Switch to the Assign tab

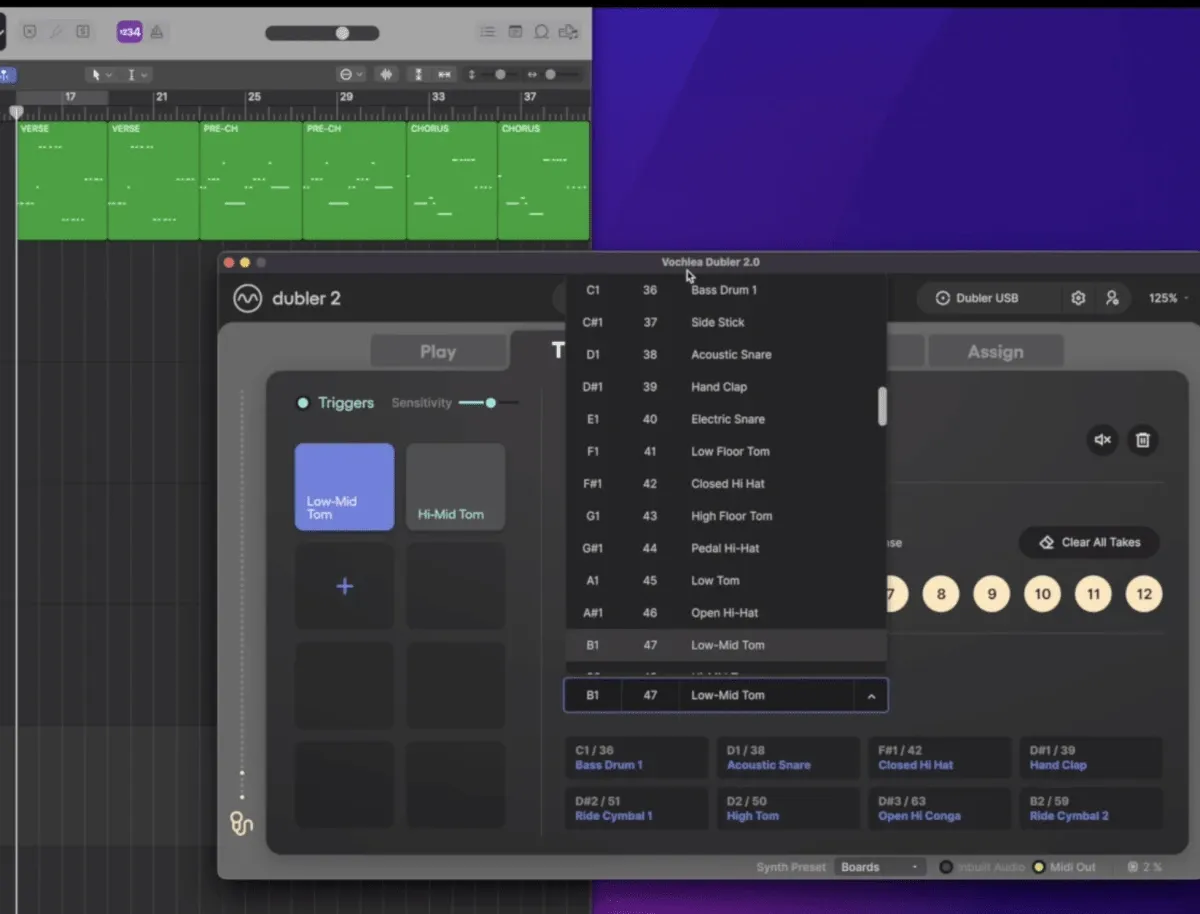point(995,352)
